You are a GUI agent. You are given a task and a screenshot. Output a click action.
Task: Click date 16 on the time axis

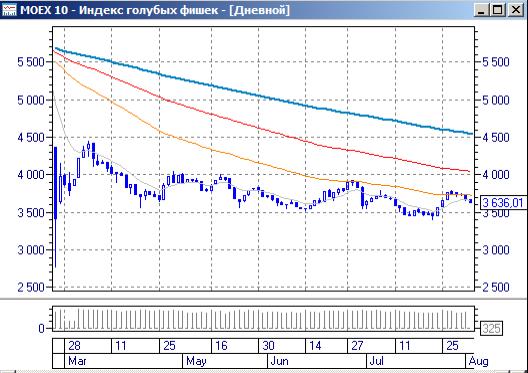point(221,346)
